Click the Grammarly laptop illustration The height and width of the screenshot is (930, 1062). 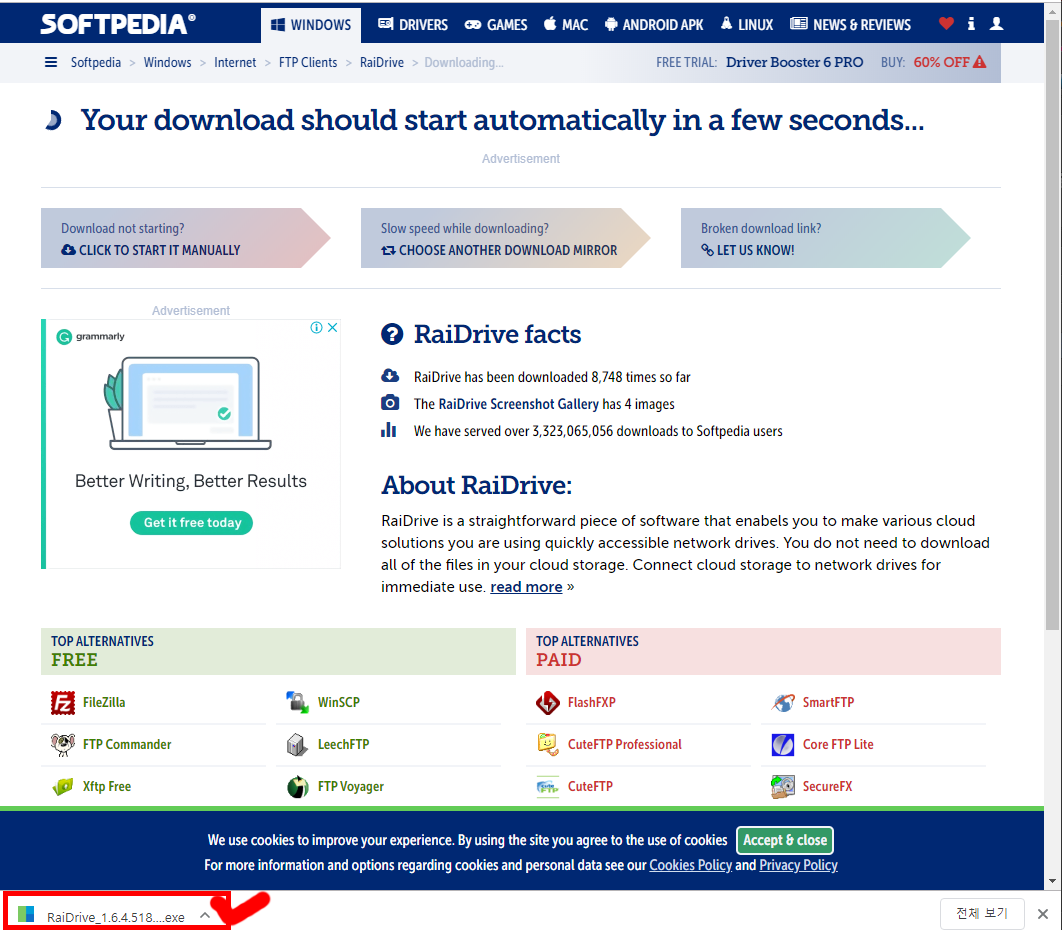[x=188, y=403]
